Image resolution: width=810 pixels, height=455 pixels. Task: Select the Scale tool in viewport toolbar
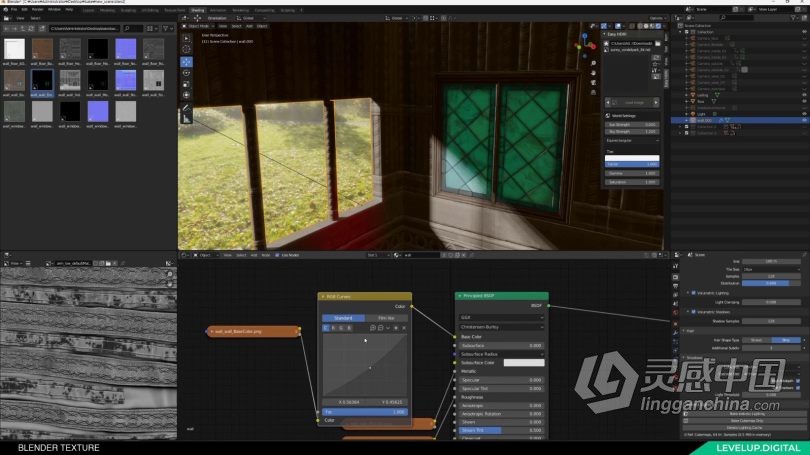186,84
